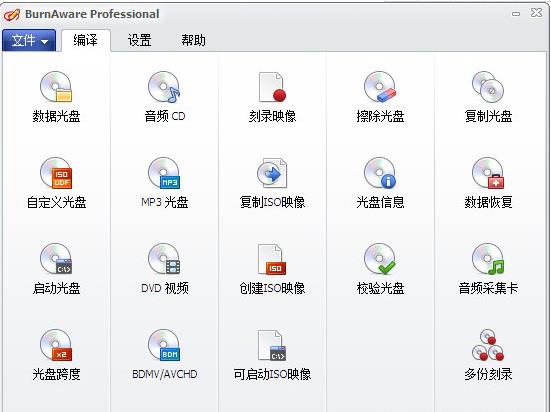Open the 启动光盘 bootable disc tool

[56, 269]
